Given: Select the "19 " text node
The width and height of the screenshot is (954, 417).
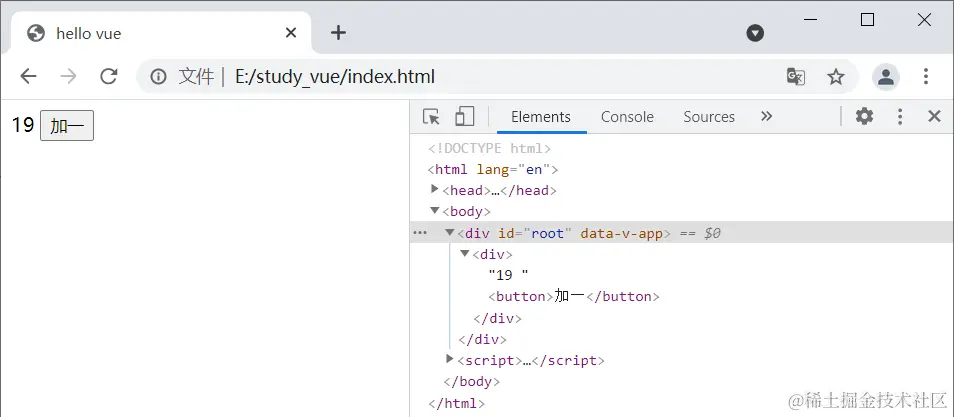Looking at the screenshot, I should point(509,275).
